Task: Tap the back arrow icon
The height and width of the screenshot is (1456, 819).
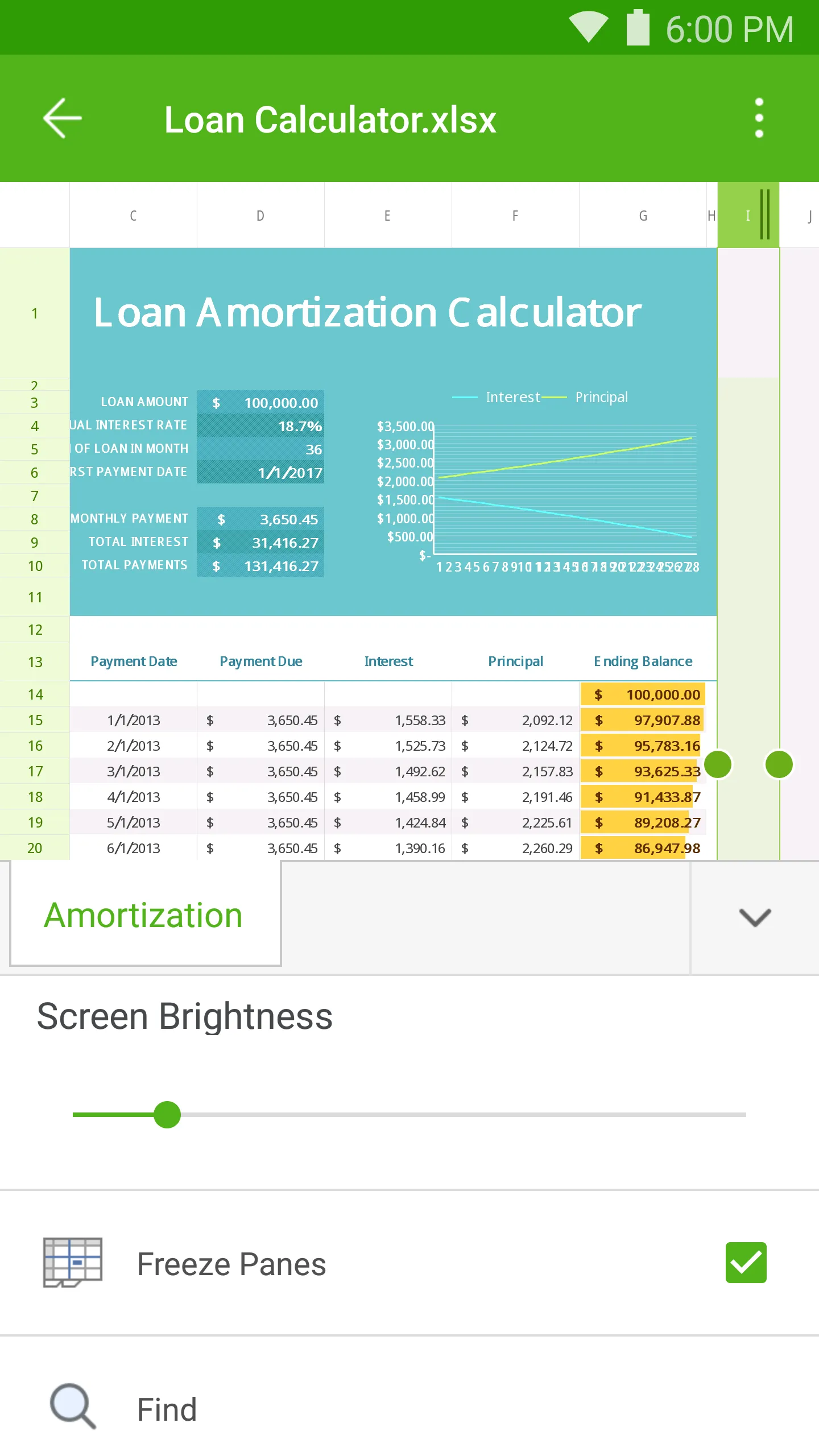Action: point(63,118)
